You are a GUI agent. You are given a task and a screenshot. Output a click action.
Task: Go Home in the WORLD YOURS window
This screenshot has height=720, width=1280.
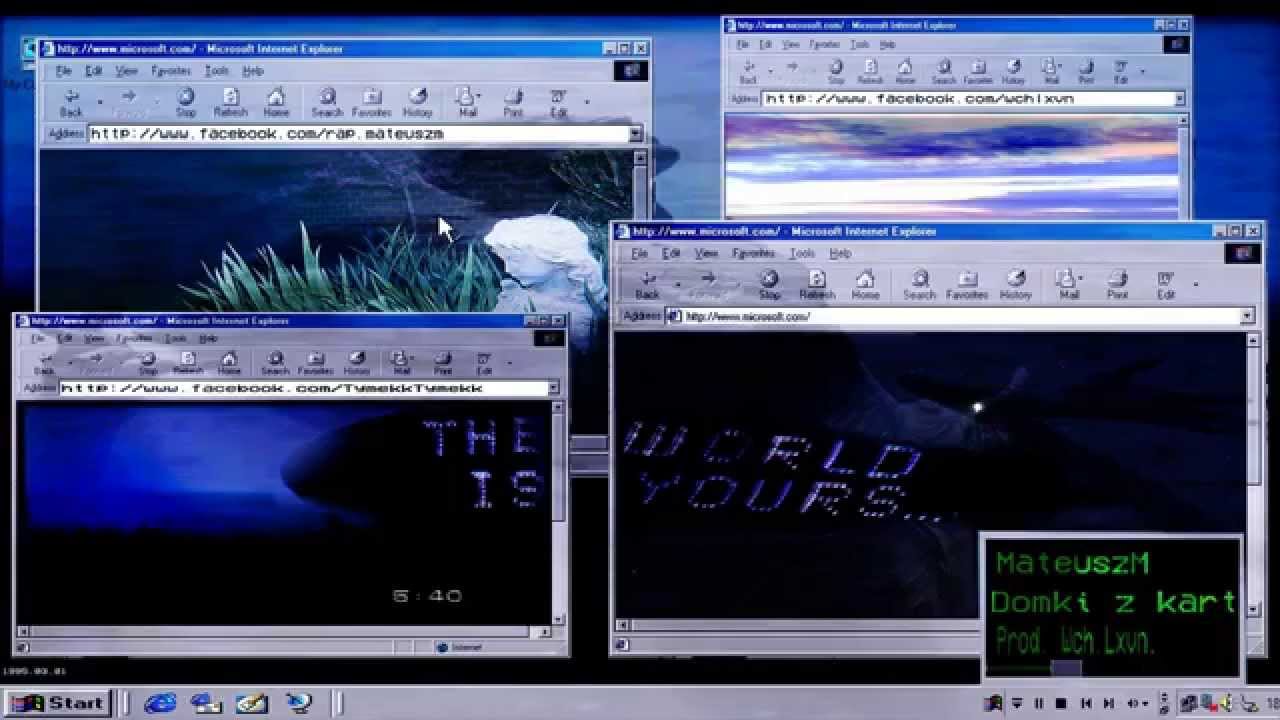pyautogui.click(x=865, y=285)
